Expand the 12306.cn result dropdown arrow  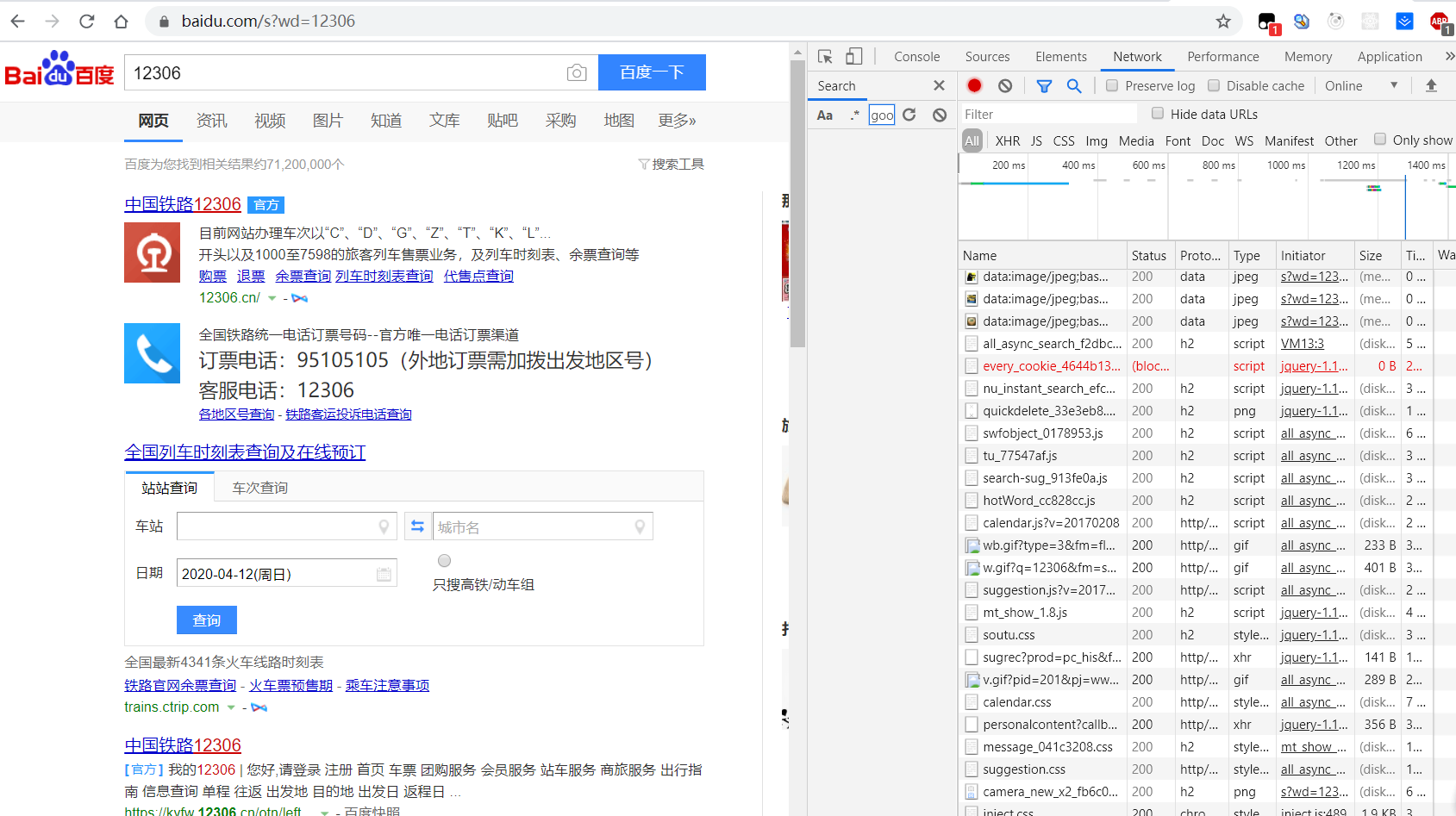pyautogui.click(x=272, y=298)
